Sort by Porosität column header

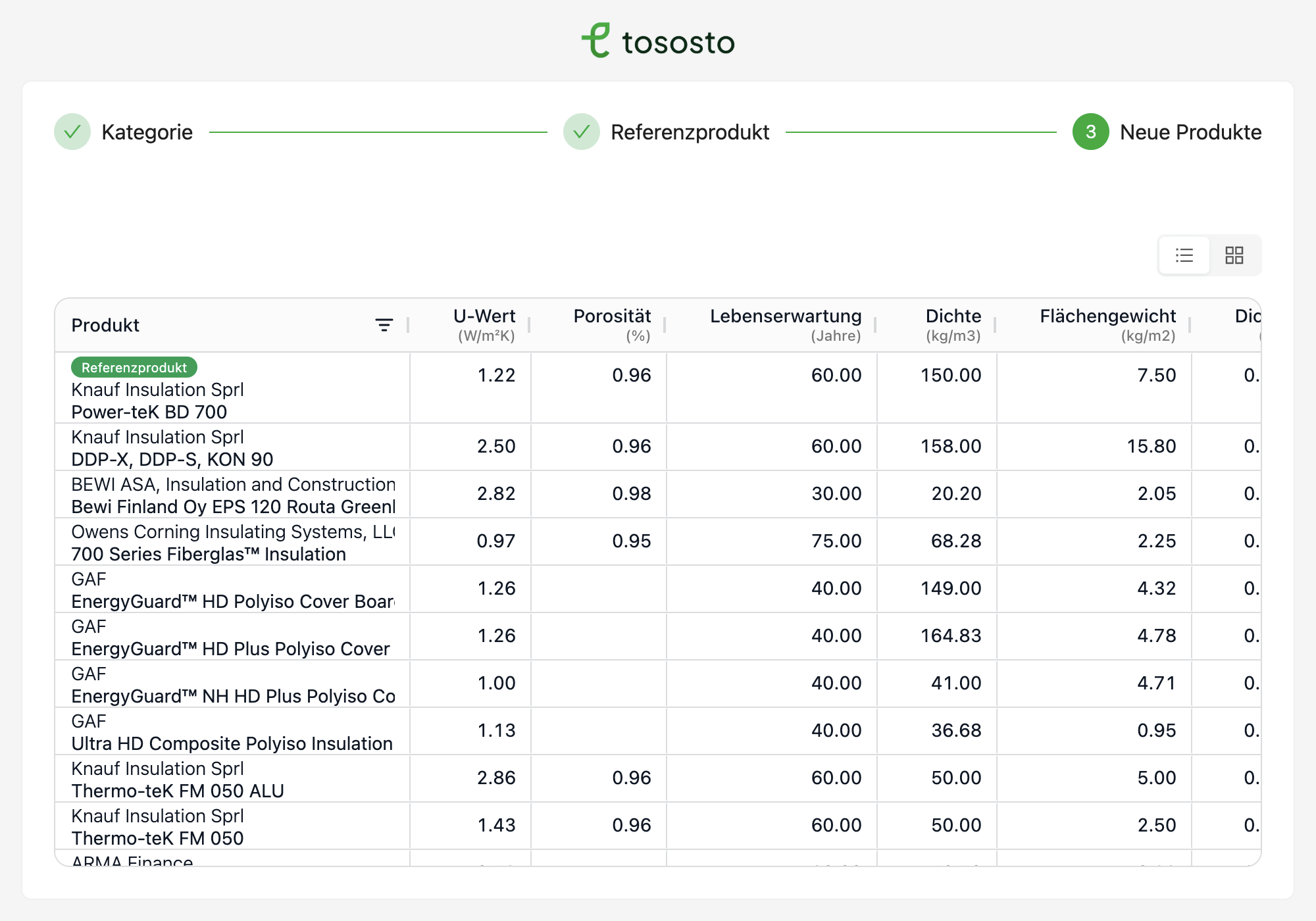[612, 316]
